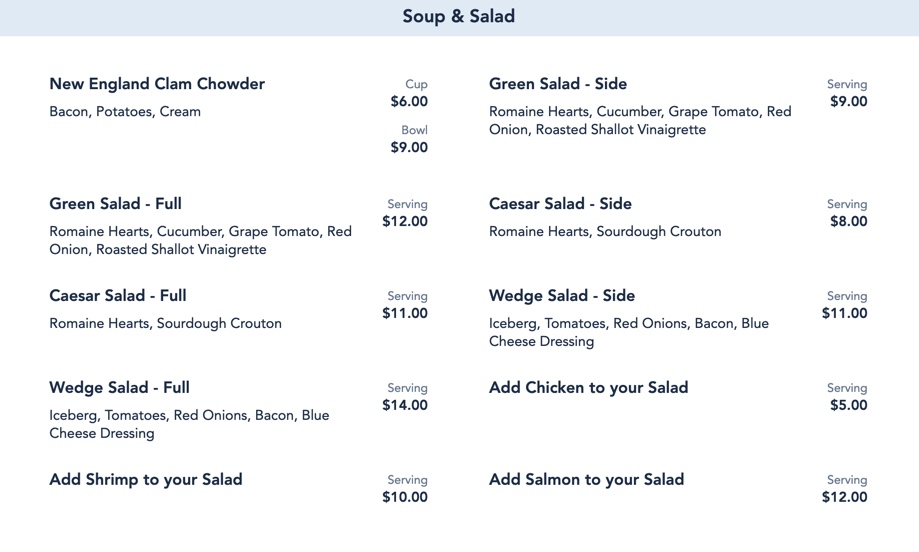Select Add Salmon to your Salad

click(586, 480)
